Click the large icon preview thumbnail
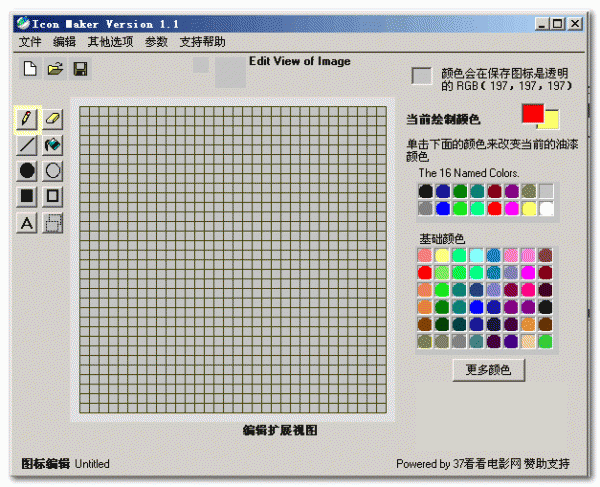The height and width of the screenshot is (487, 600). 230,73
